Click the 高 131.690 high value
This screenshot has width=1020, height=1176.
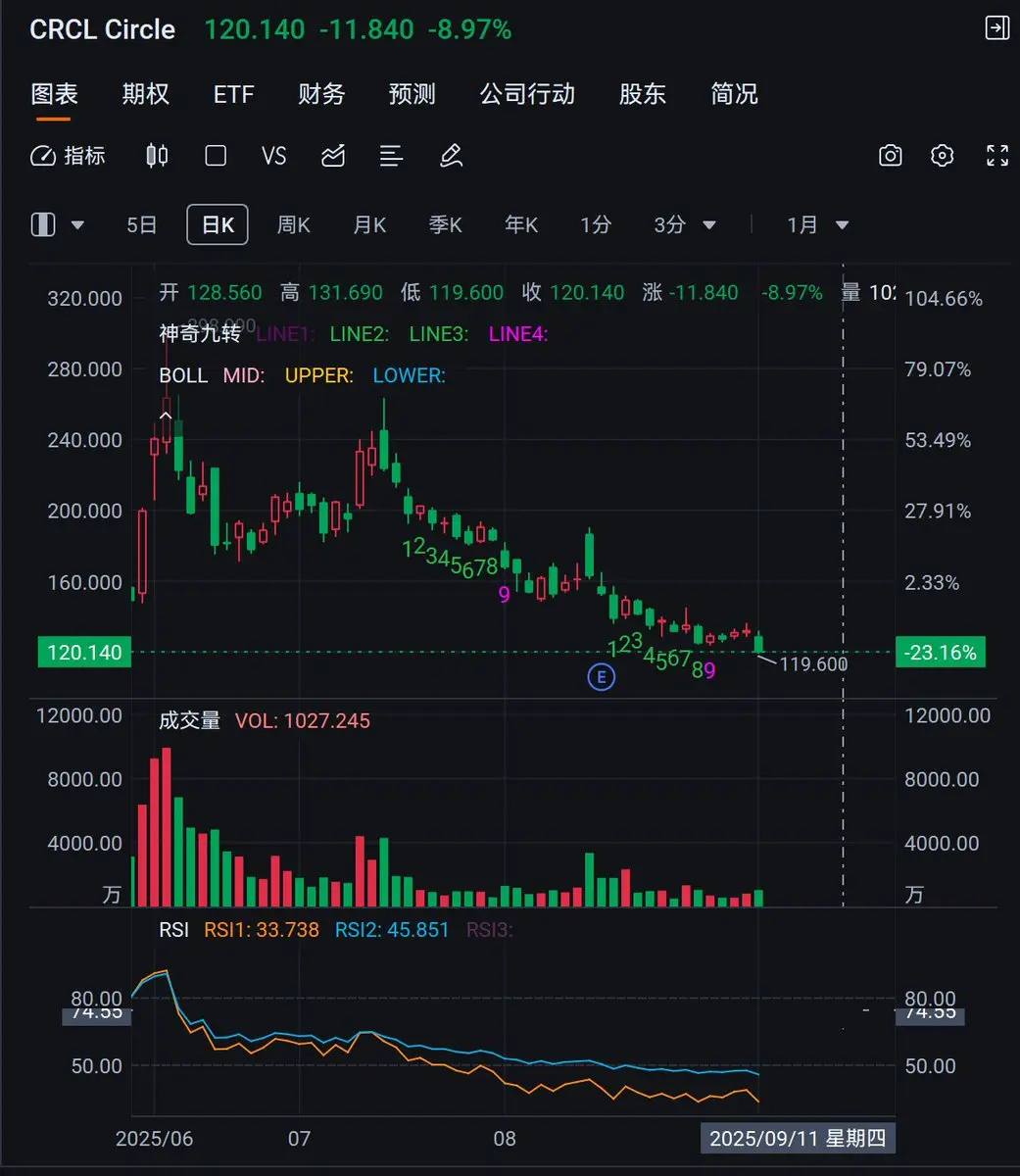point(331,293)
